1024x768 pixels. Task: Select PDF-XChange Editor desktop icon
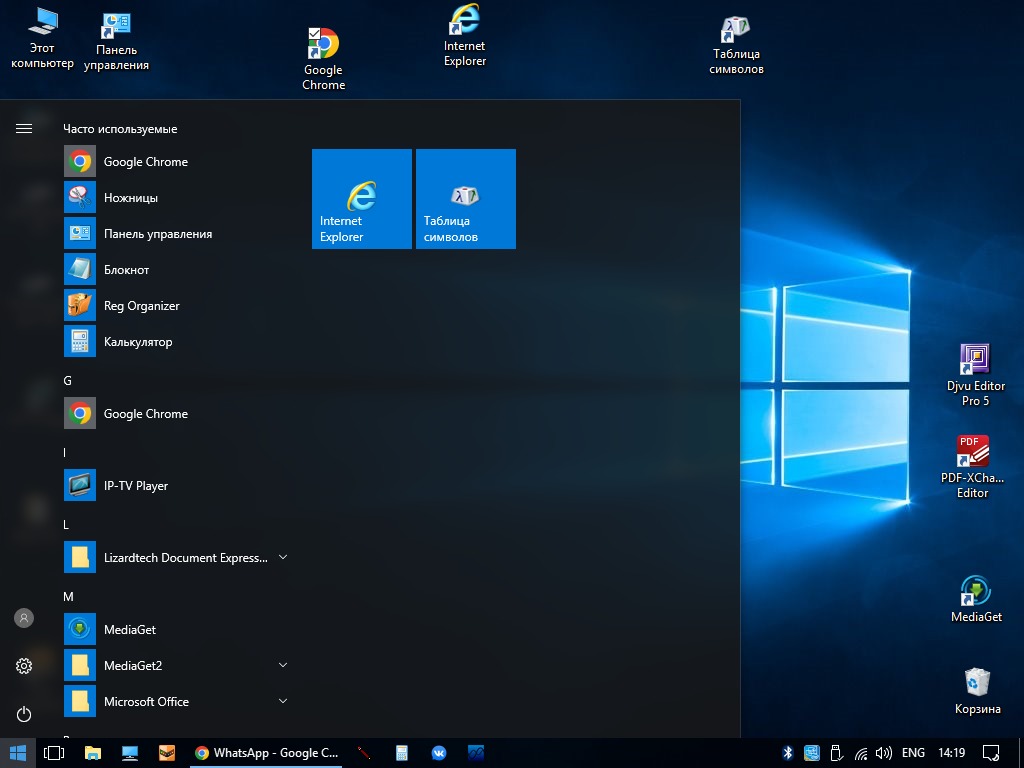click(972, 467)
